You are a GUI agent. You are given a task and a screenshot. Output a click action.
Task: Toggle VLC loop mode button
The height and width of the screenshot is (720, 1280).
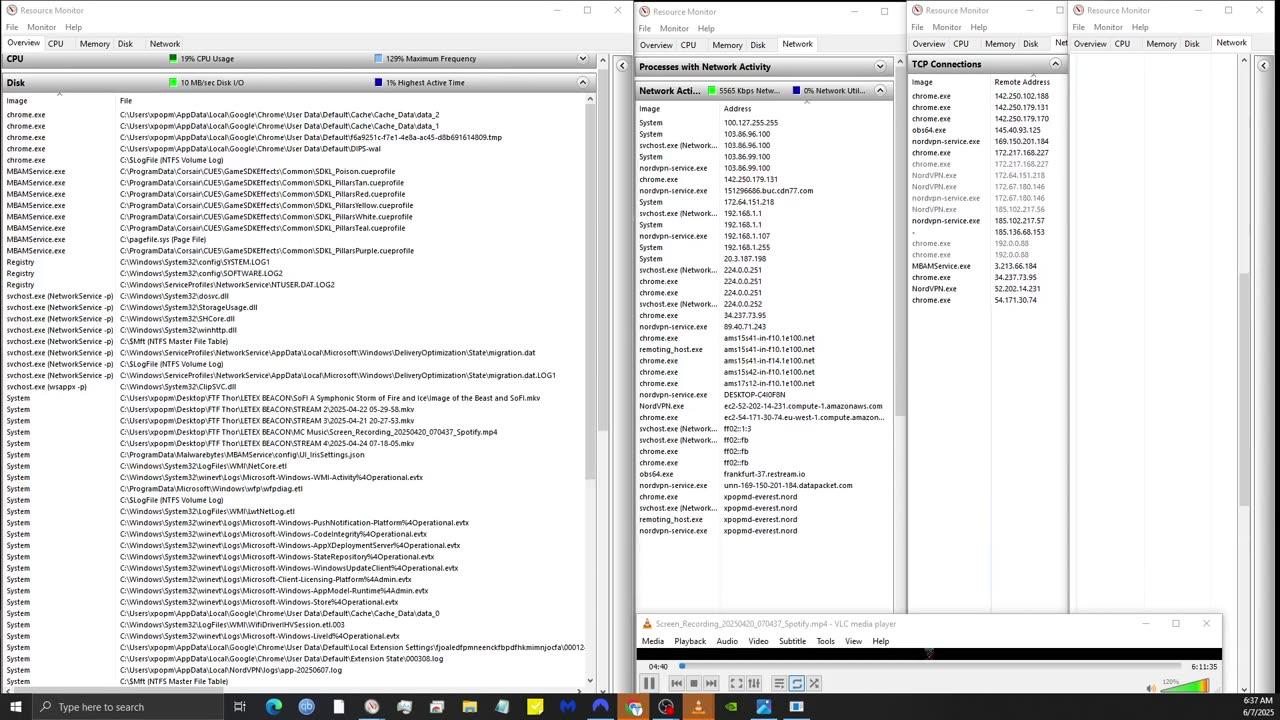797,683
